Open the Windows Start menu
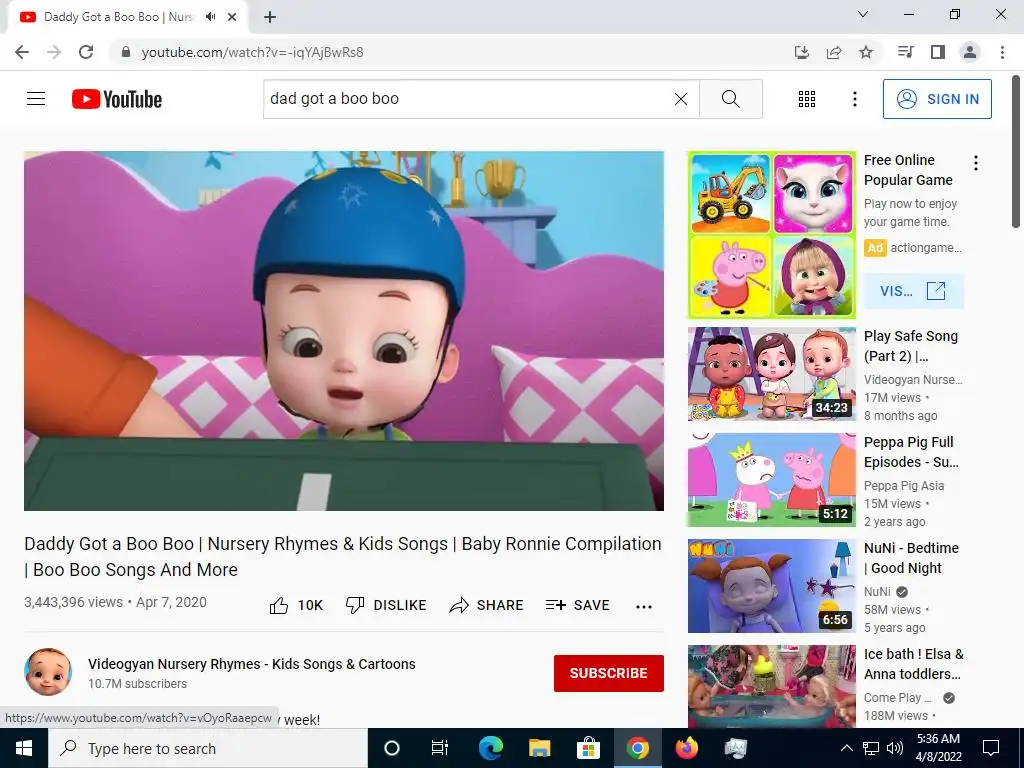 [24, 748]
